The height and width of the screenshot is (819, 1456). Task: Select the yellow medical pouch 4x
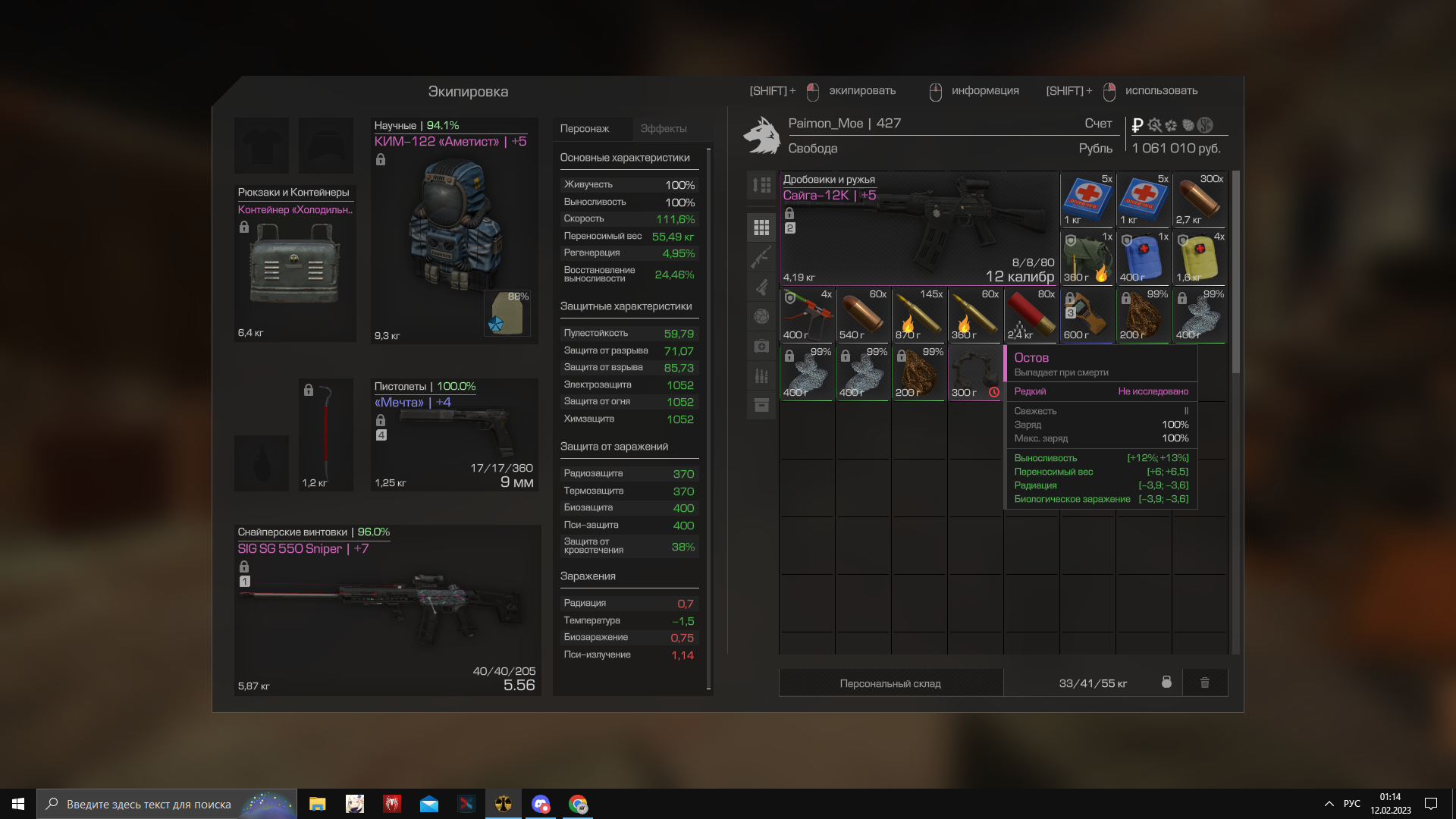point(1200,257)
